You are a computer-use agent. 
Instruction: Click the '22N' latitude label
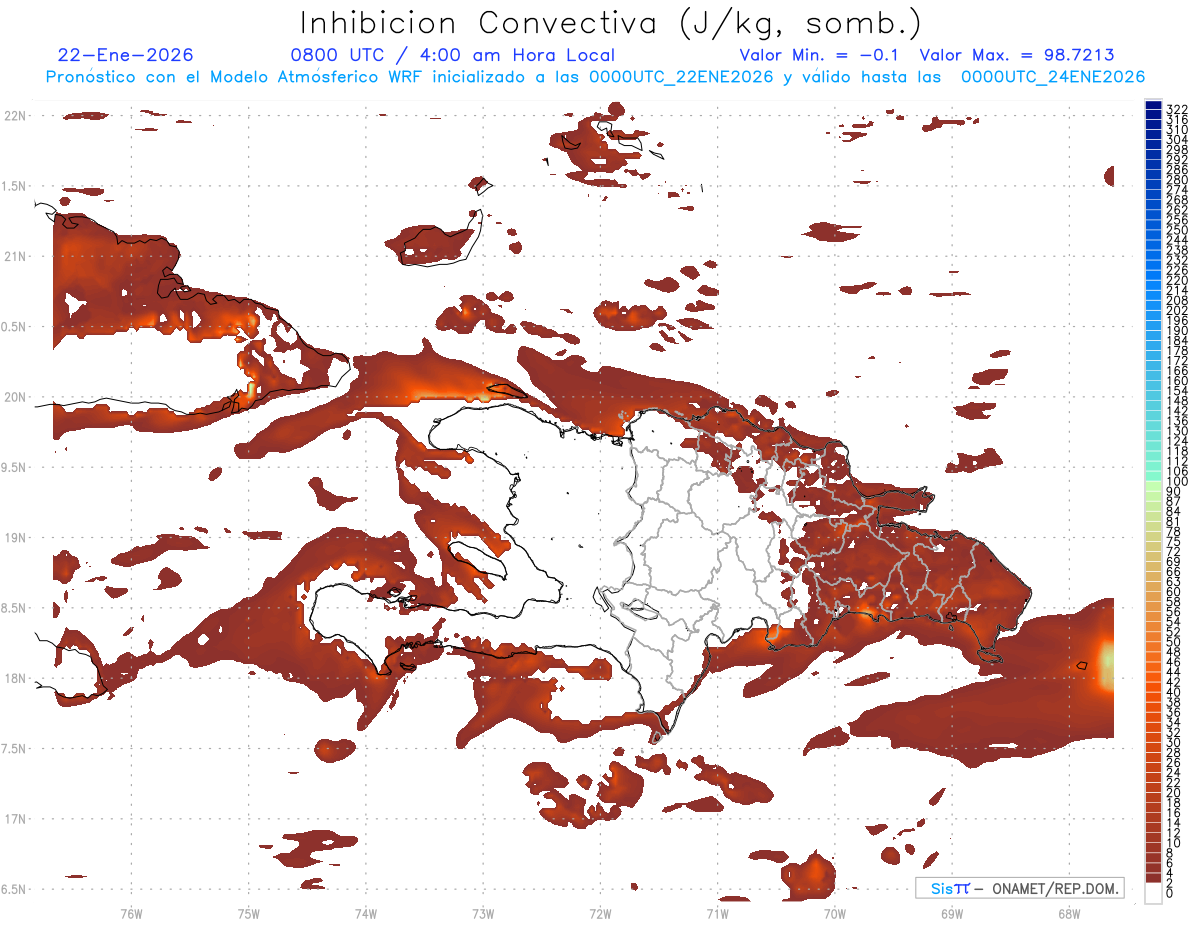point(17,115)
